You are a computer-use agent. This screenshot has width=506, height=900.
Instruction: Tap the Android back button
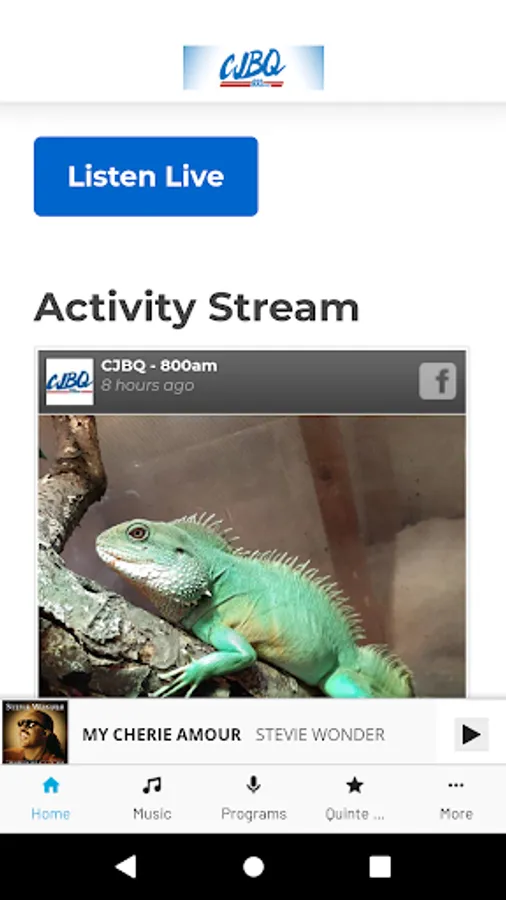(126, 867)
